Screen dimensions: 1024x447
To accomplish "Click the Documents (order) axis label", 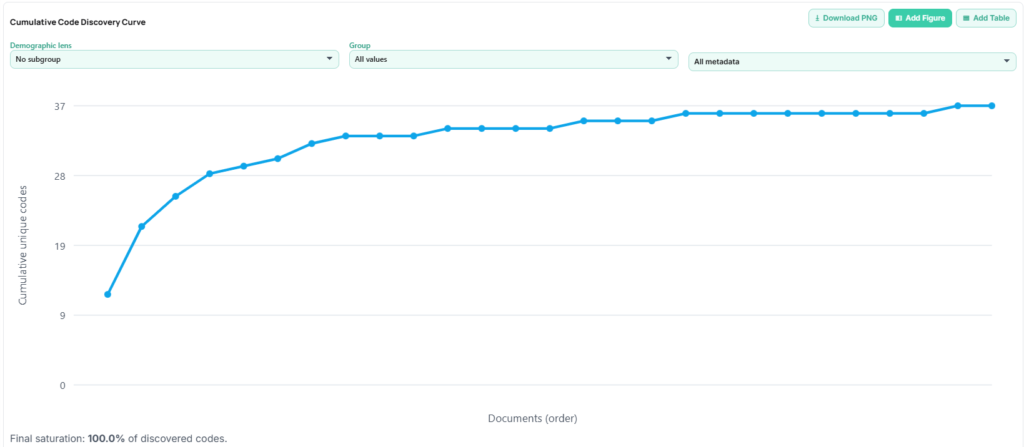I will [532, 418].
